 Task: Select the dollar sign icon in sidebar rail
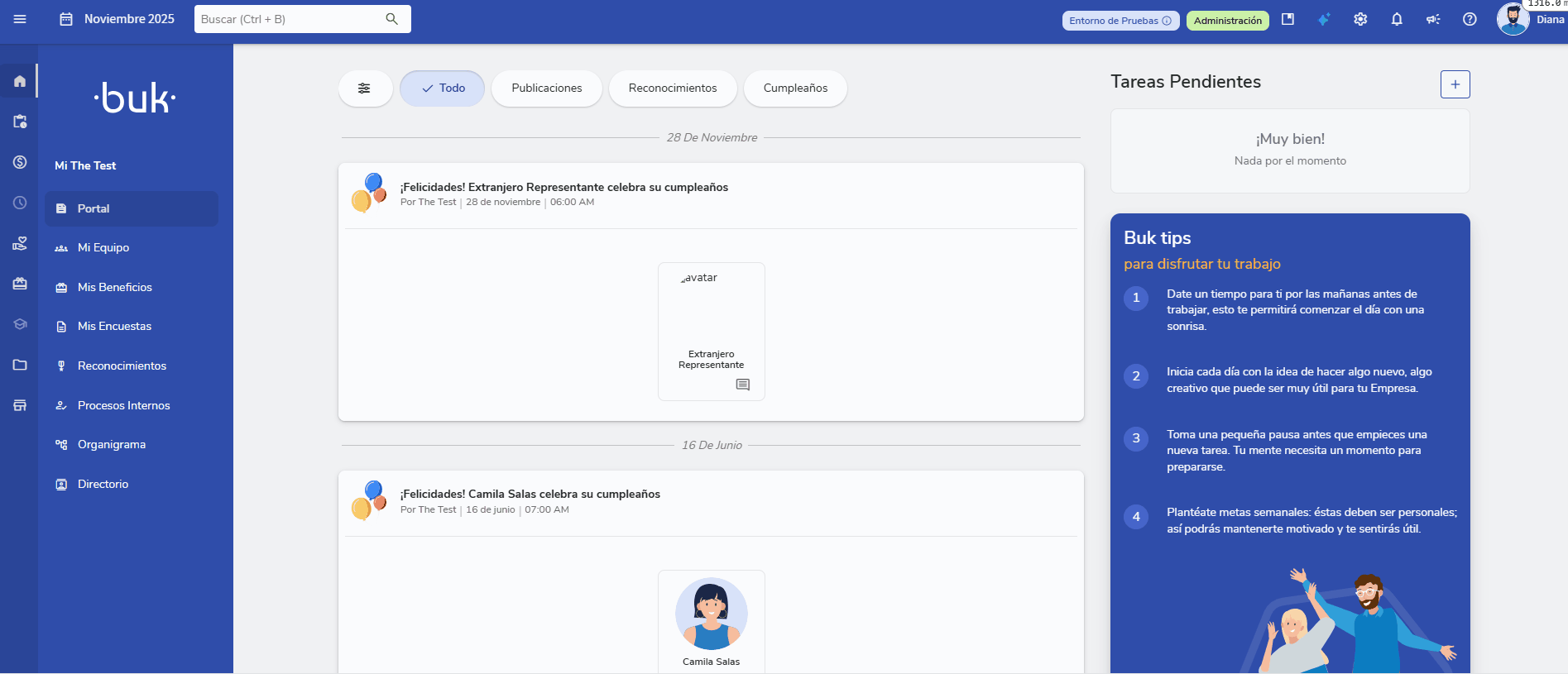click(20, 162)
